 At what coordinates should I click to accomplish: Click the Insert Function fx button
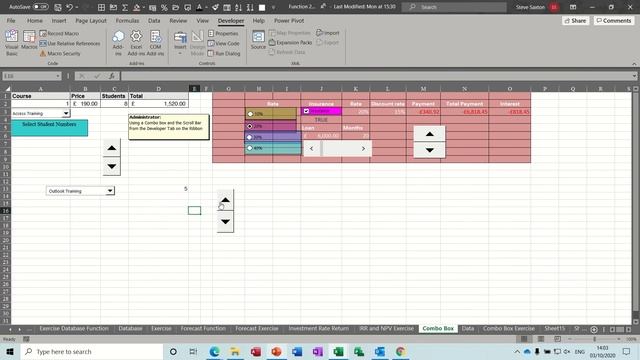click(x=111, y=76)
